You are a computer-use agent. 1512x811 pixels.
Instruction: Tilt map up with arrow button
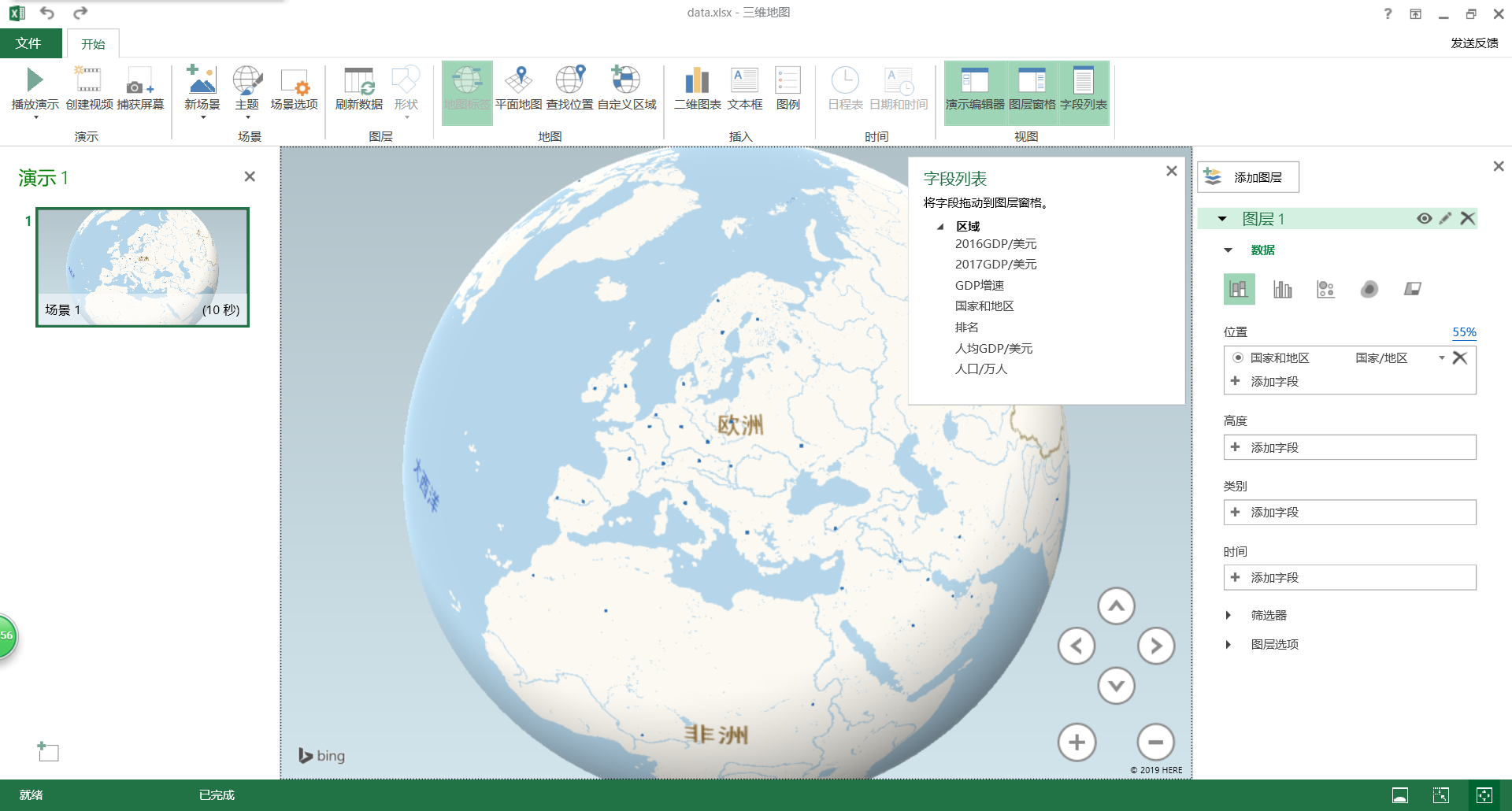pyautogui.click(x=1116, y=606)
